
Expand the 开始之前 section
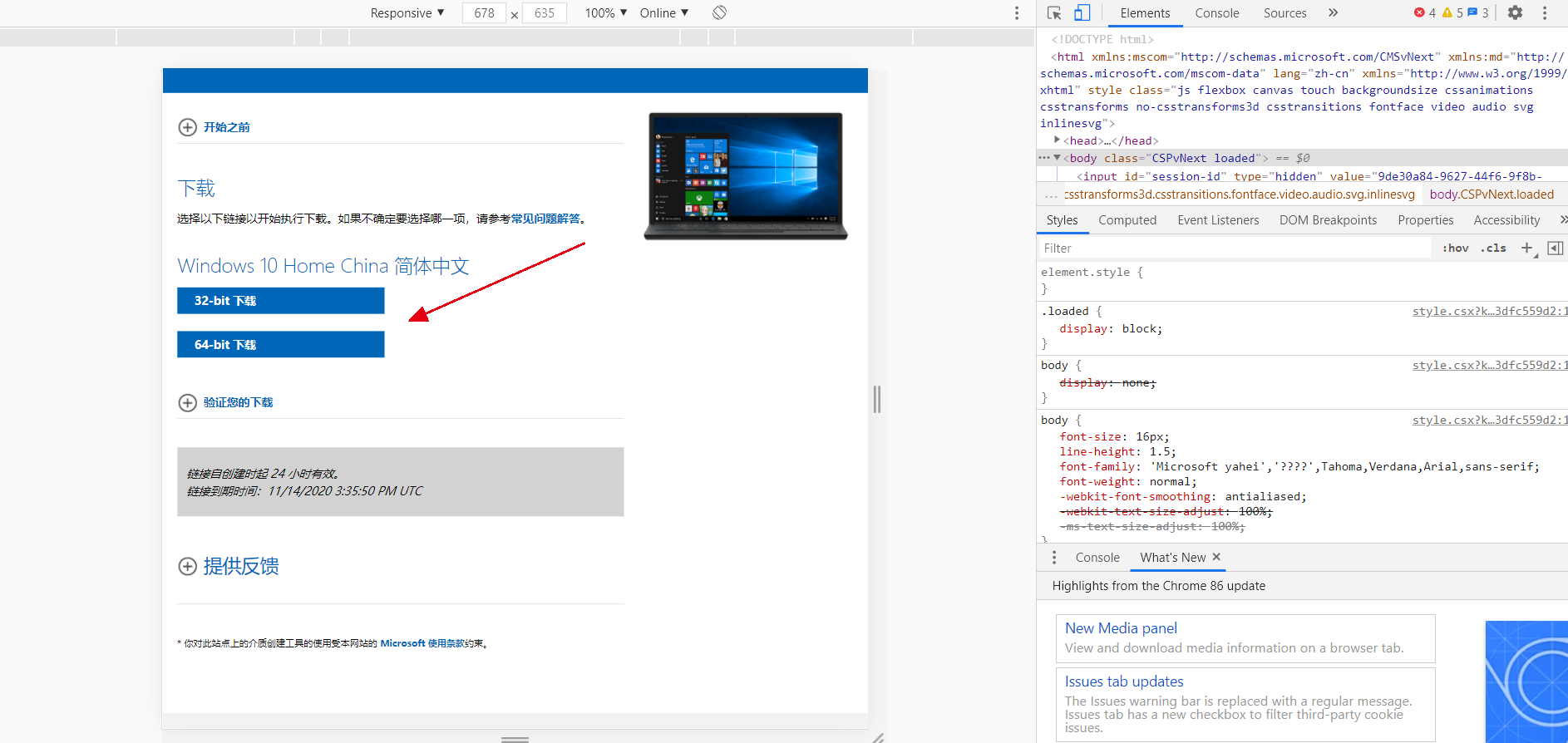[x=227, y=127]
